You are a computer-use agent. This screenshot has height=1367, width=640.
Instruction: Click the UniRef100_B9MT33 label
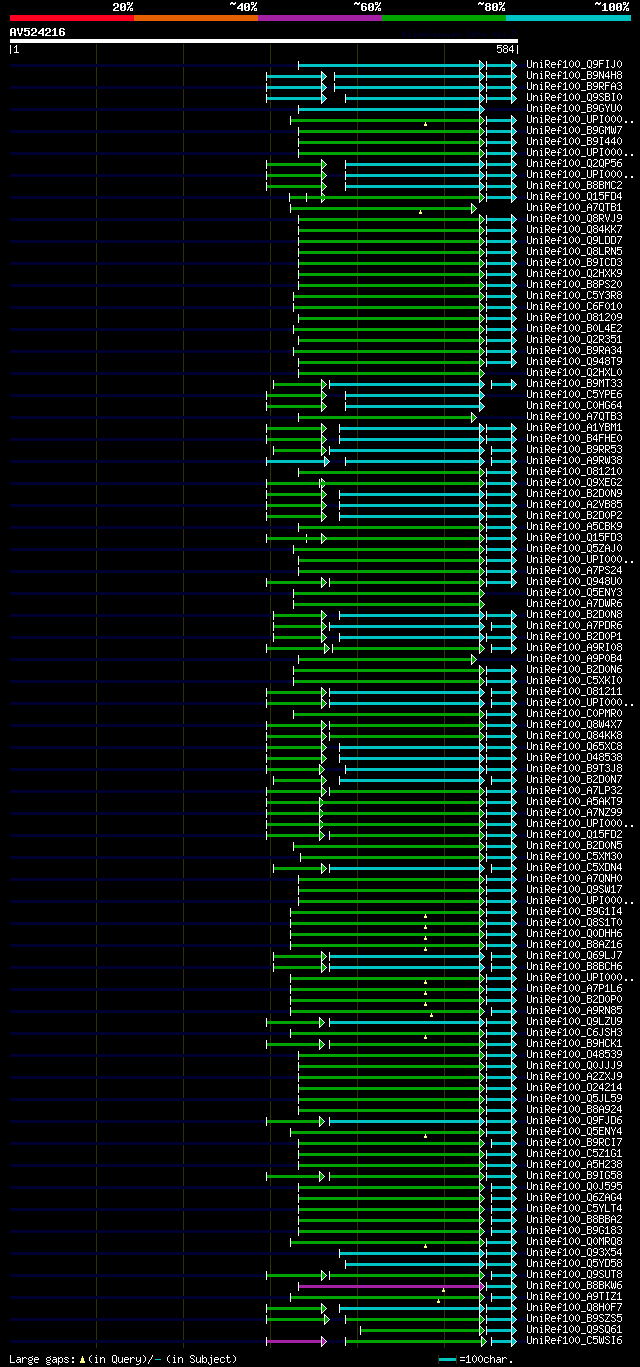point(573,383)
